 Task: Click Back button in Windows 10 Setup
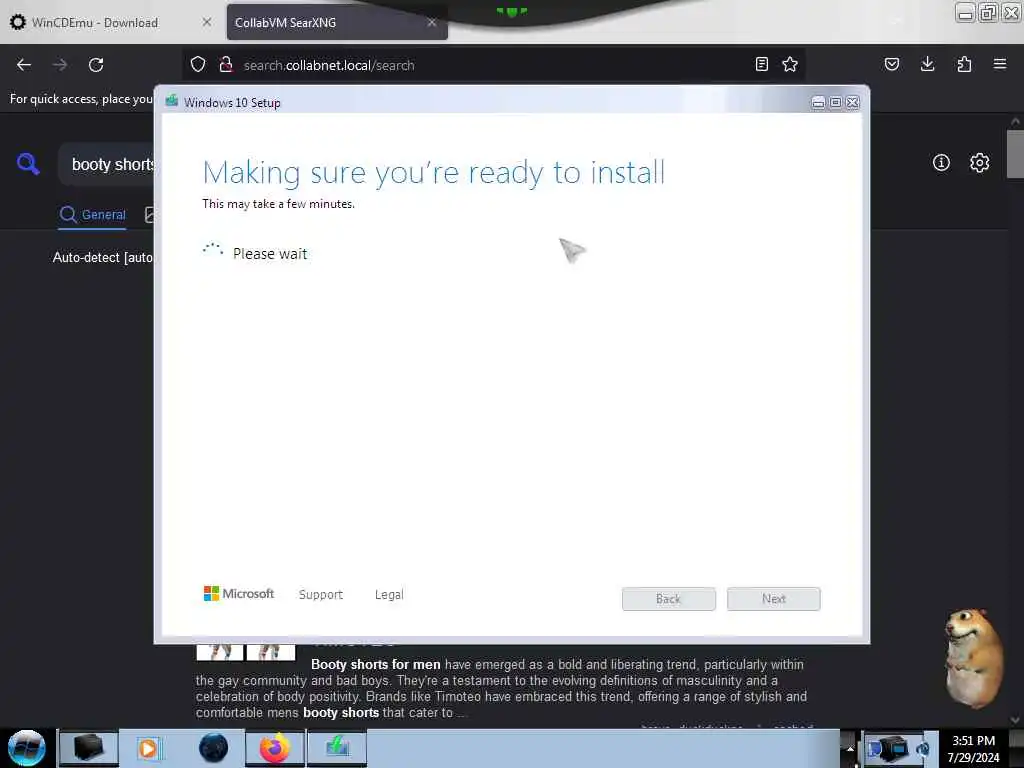pos(669,599)
